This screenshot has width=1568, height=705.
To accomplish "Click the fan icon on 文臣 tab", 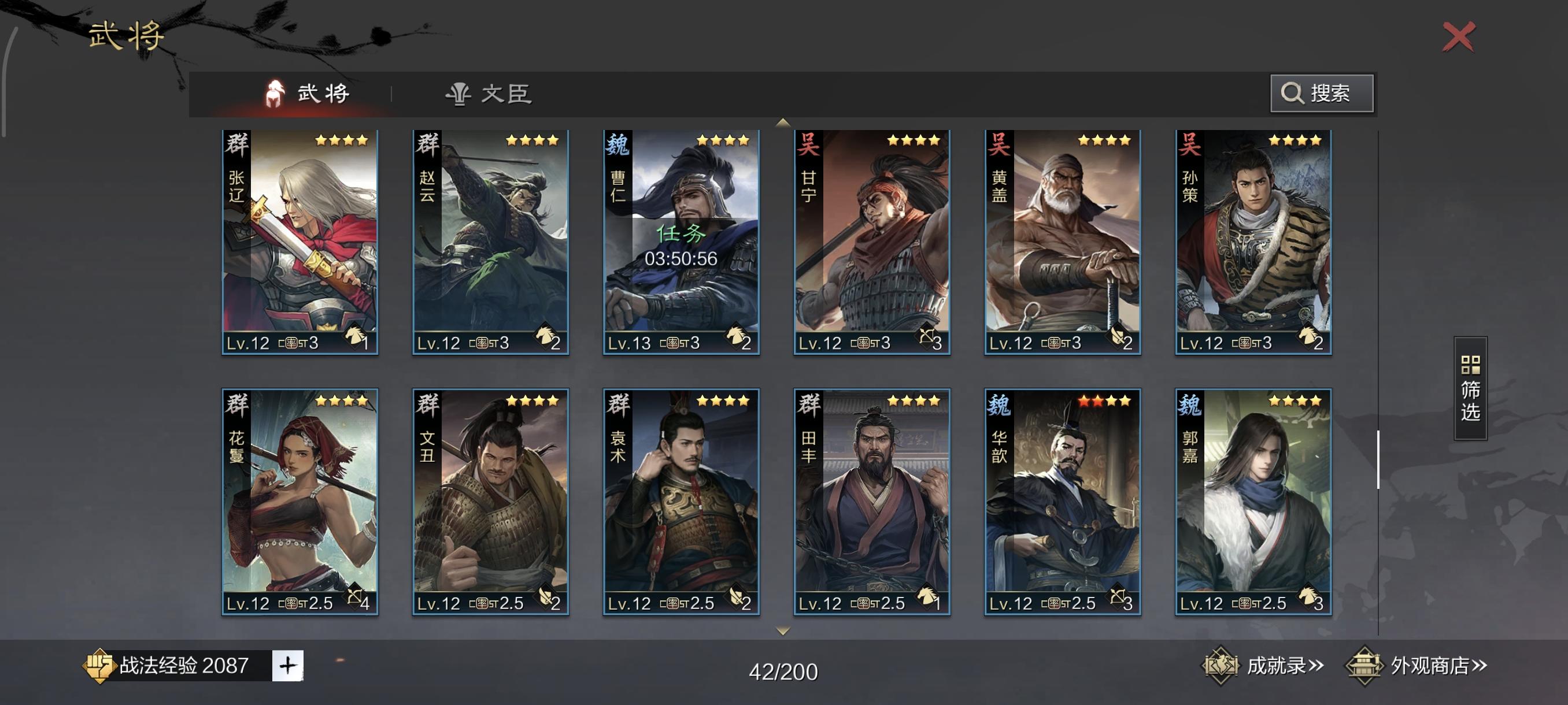I will point(458,93).
